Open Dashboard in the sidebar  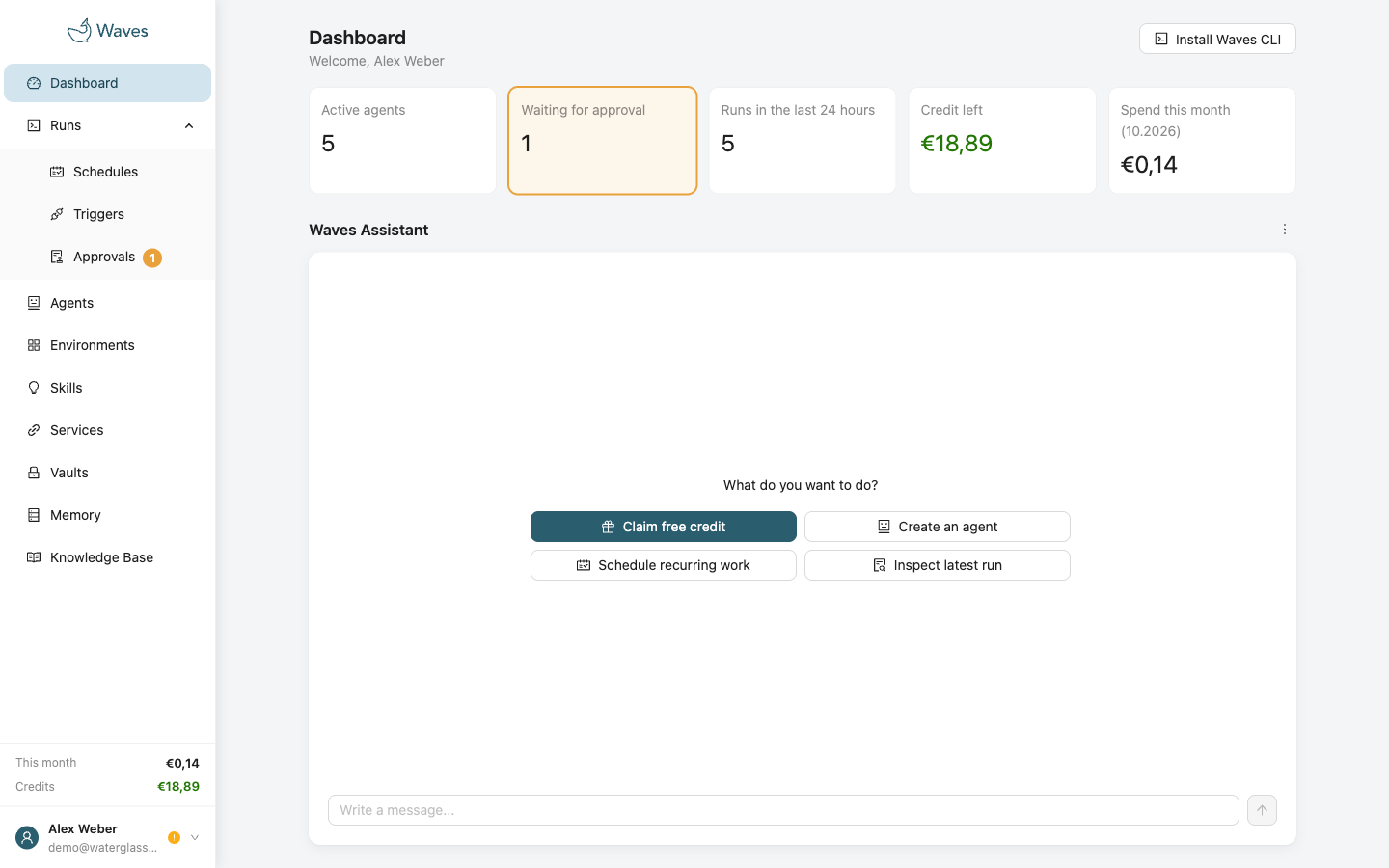coord(107,83)
